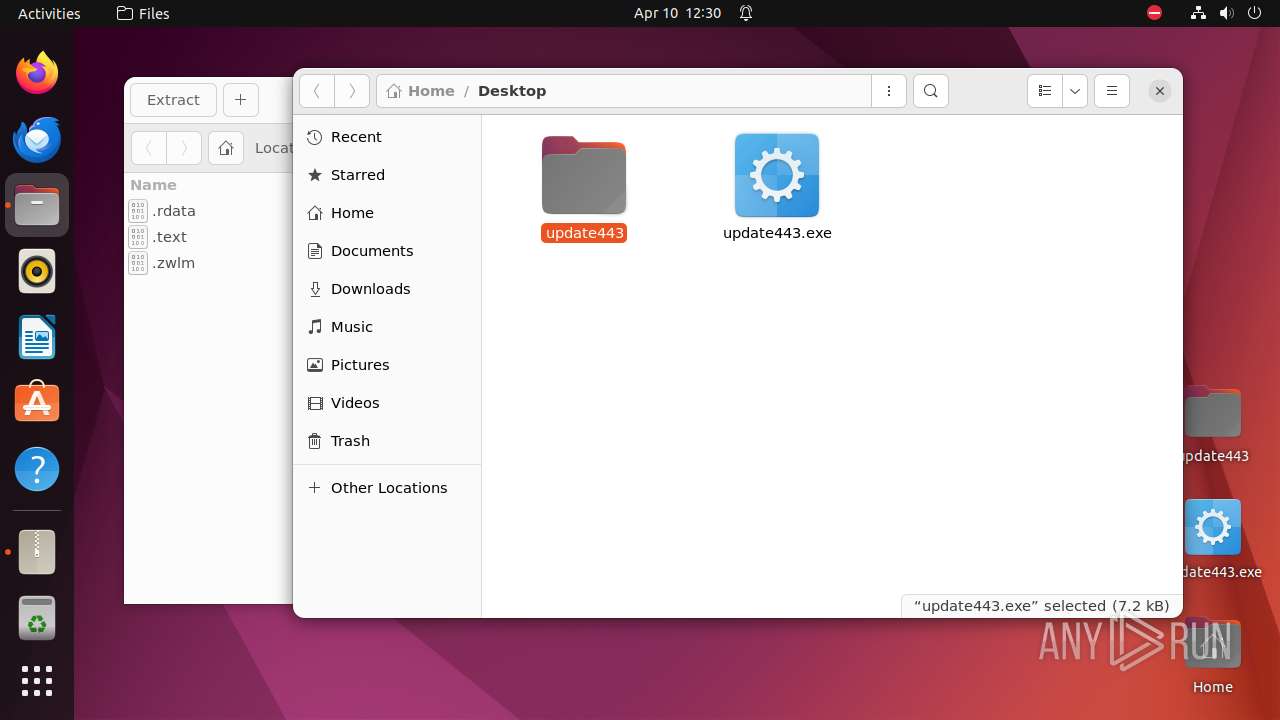This screenshot has width=1280, height=720.
Task: Open Archive Manager icon in dock
Action: point(37,552)
